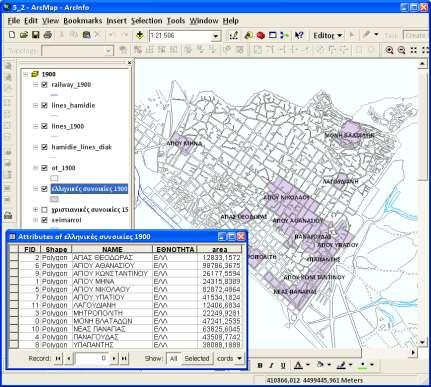
Task: Click the NAME column header
Action: 112,249
